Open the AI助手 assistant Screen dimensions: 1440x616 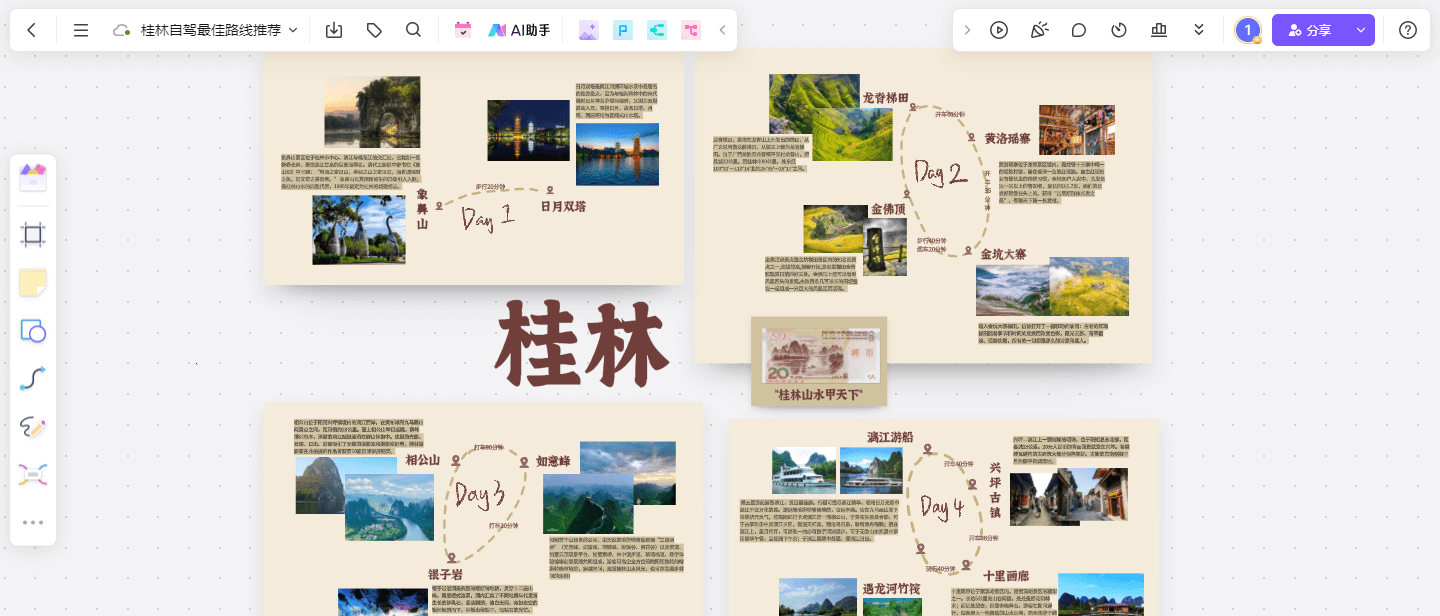click(x=519, y=30)
